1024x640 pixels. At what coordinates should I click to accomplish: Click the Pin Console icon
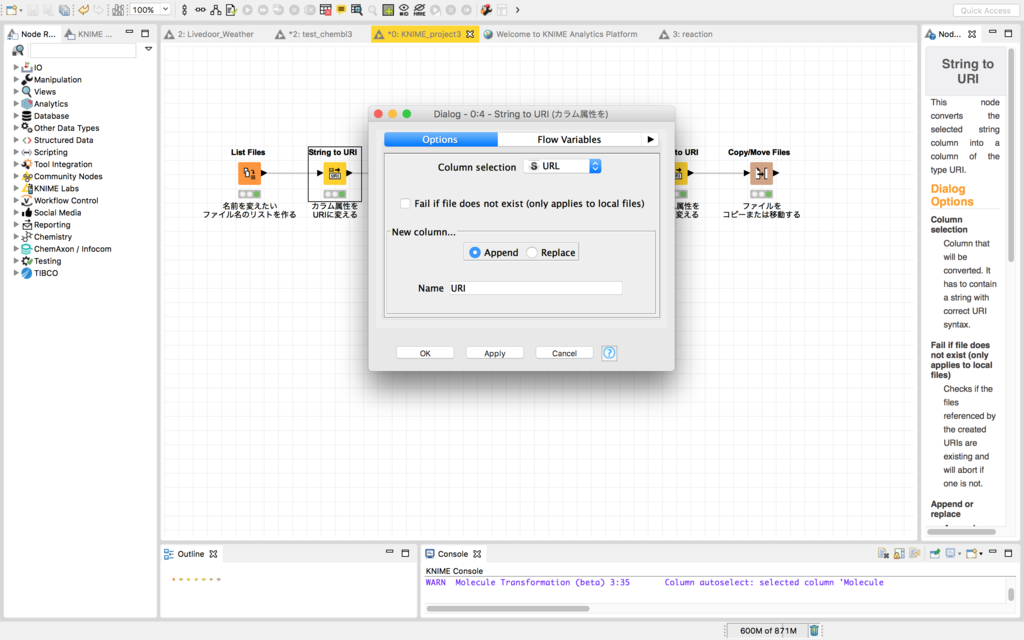tap(935, 553)
